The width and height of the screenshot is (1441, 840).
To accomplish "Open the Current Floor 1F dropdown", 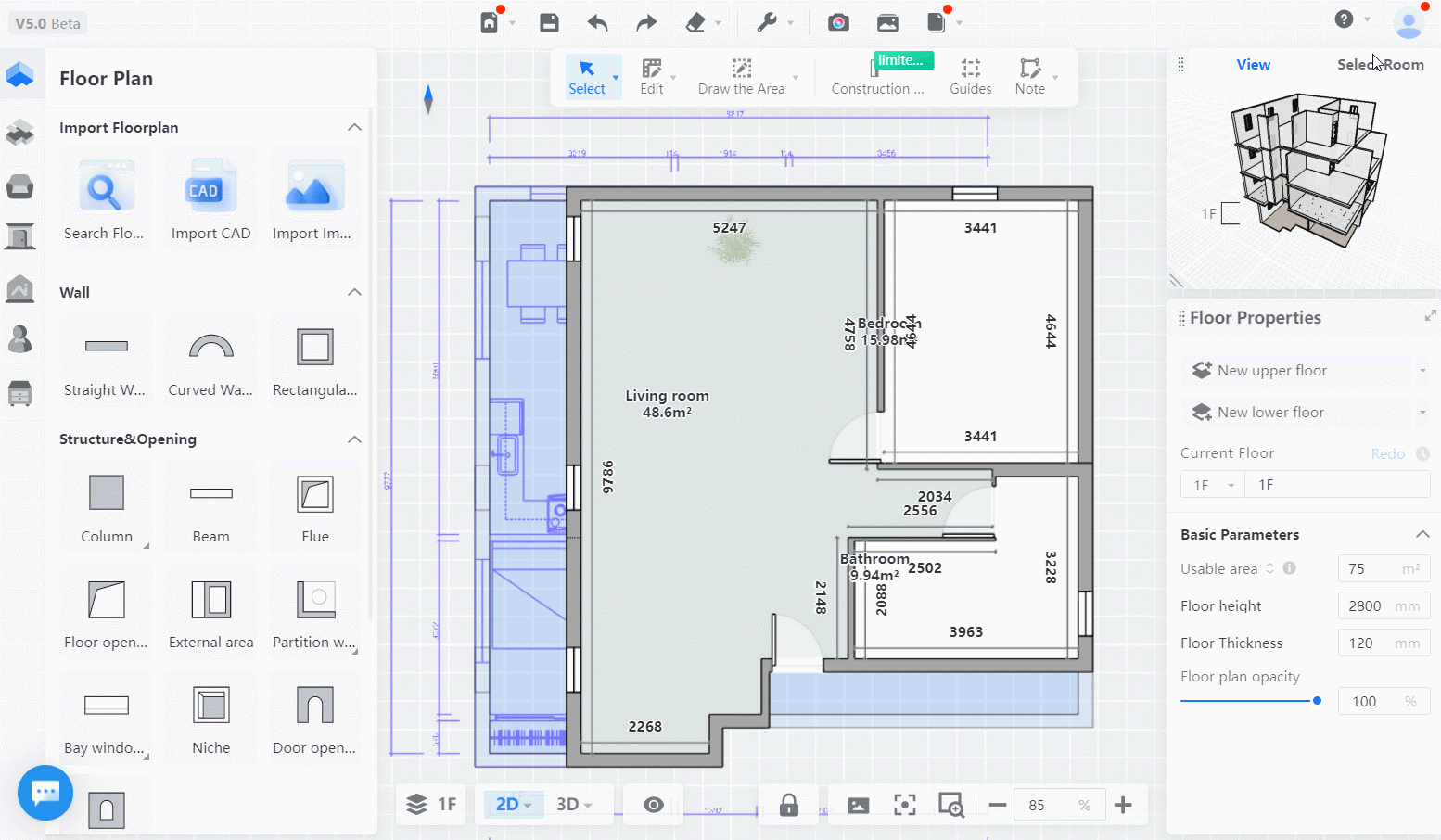I will pyautogui.click(x=1213, y=485).
